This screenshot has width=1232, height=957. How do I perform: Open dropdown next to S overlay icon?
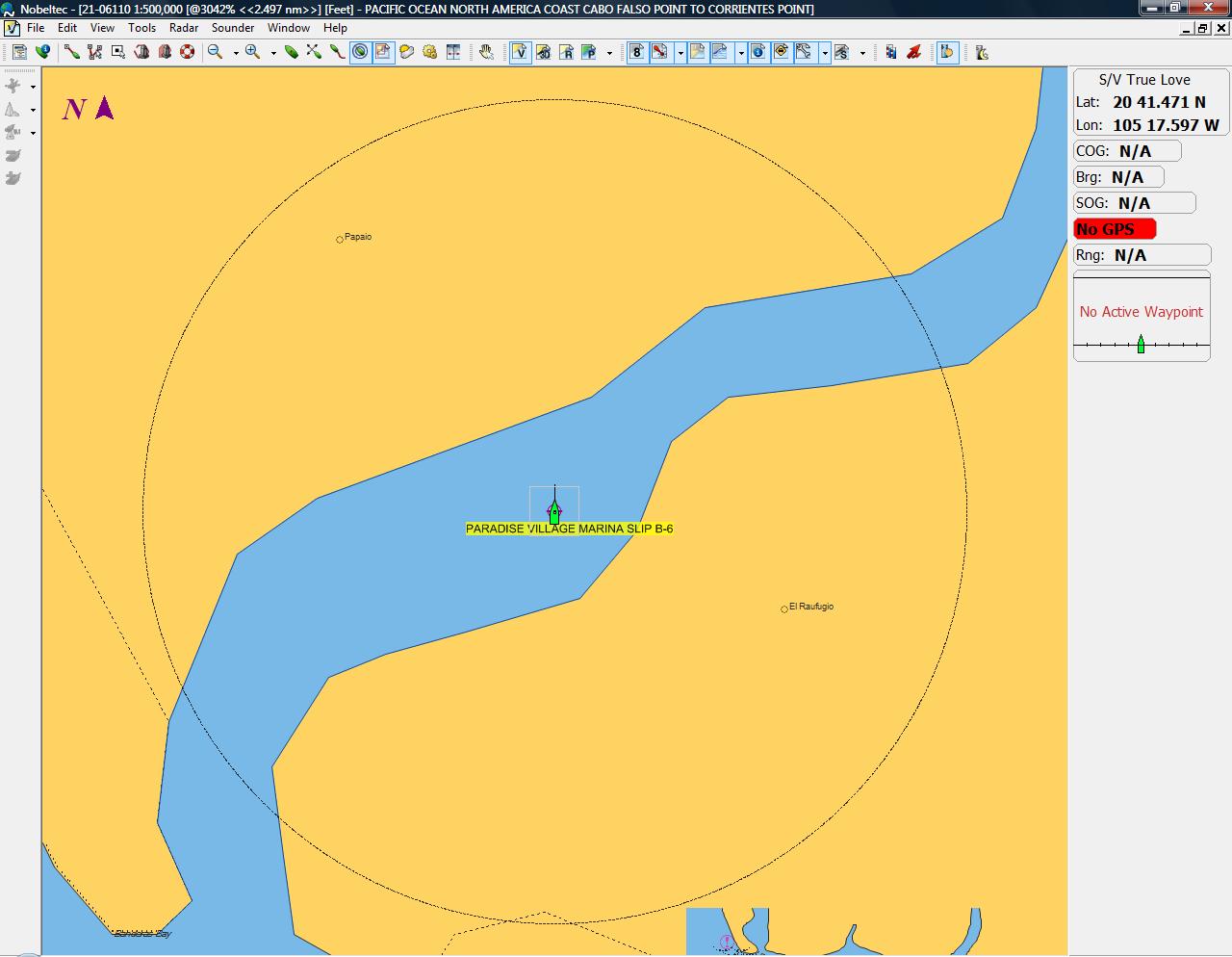point(862,53)
